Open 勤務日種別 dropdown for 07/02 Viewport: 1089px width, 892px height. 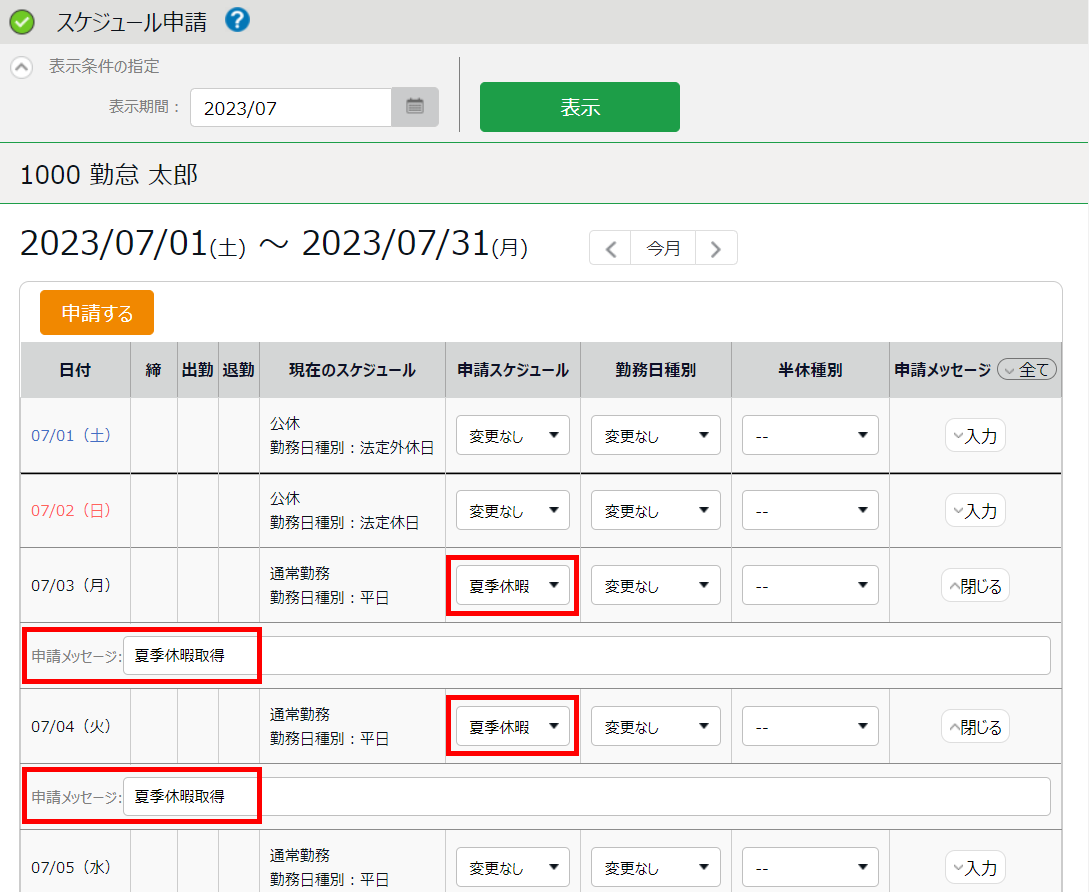(655, 511)
